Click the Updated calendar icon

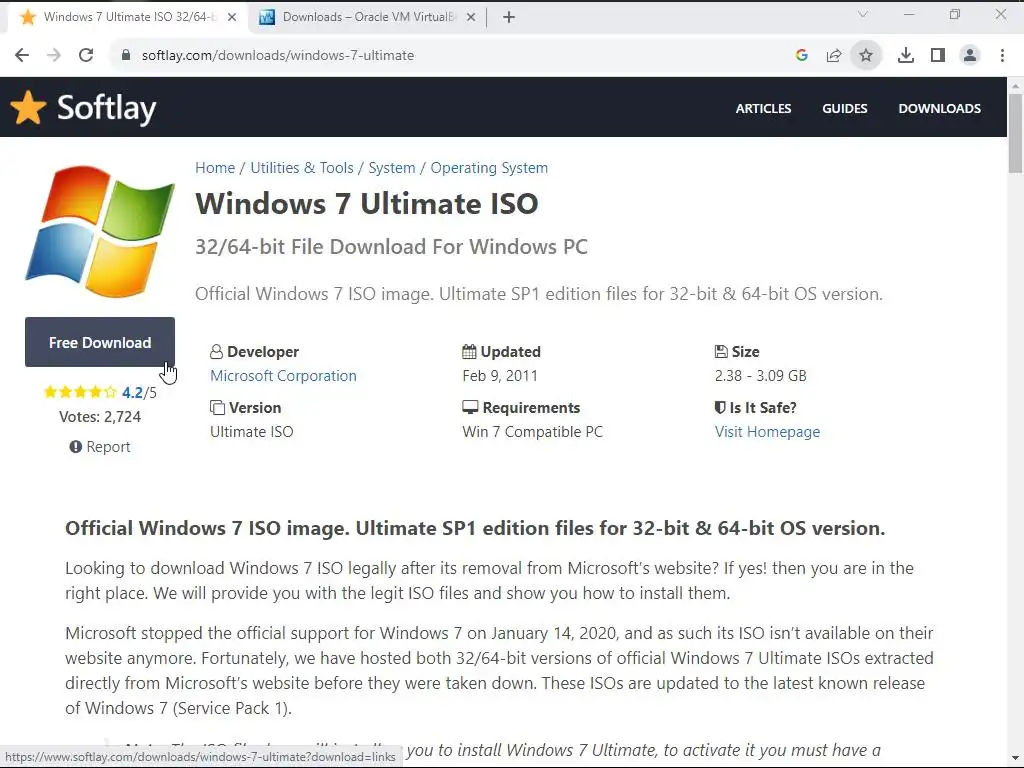click(x=469, y=351)
